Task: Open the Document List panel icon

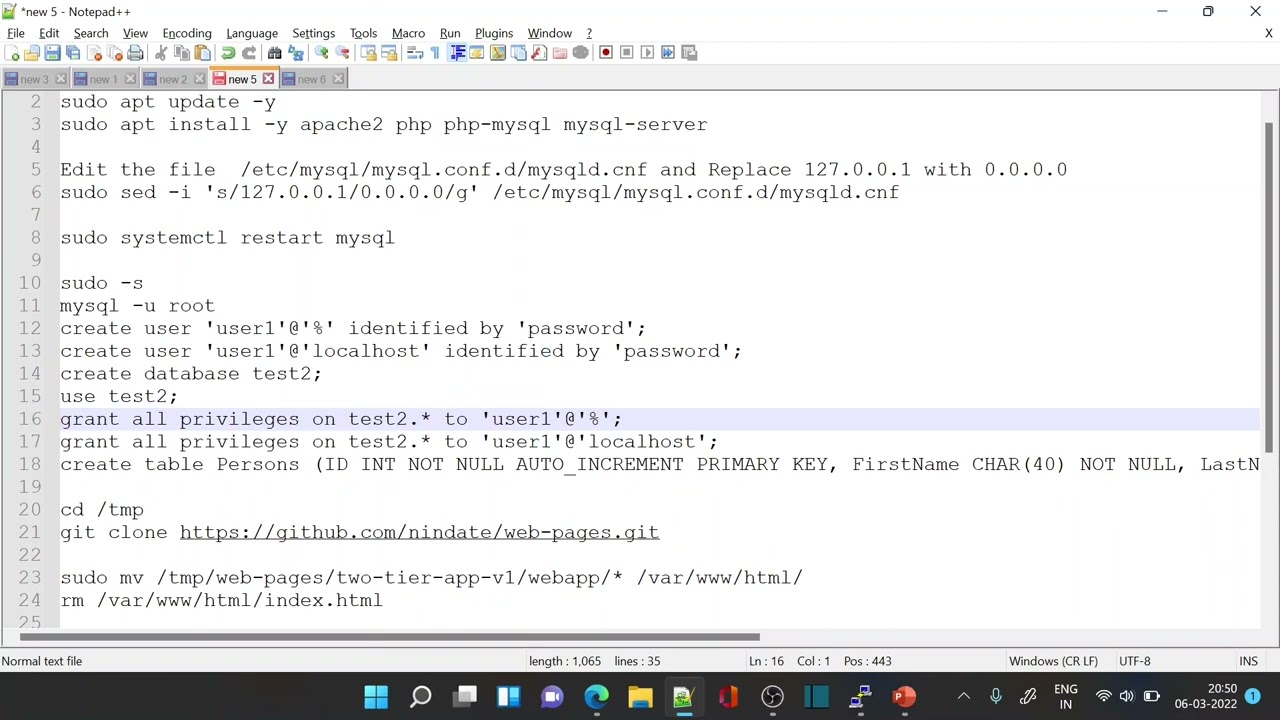Action: coord(518,53)
